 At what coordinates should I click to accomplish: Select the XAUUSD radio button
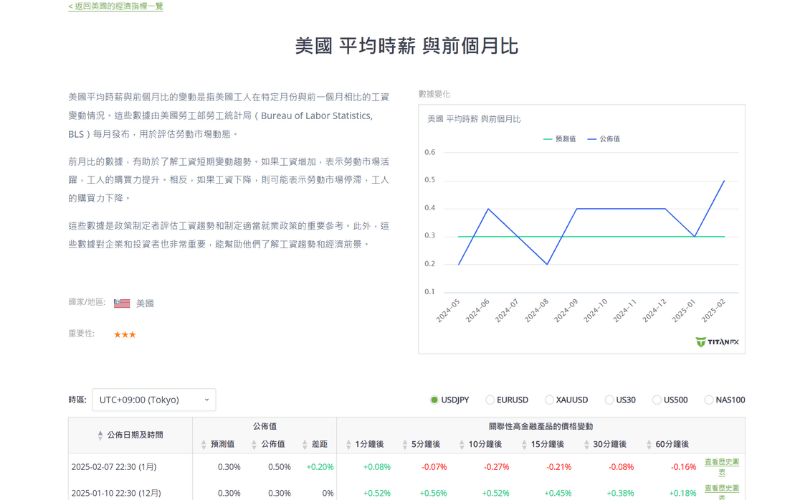(549, 400)
